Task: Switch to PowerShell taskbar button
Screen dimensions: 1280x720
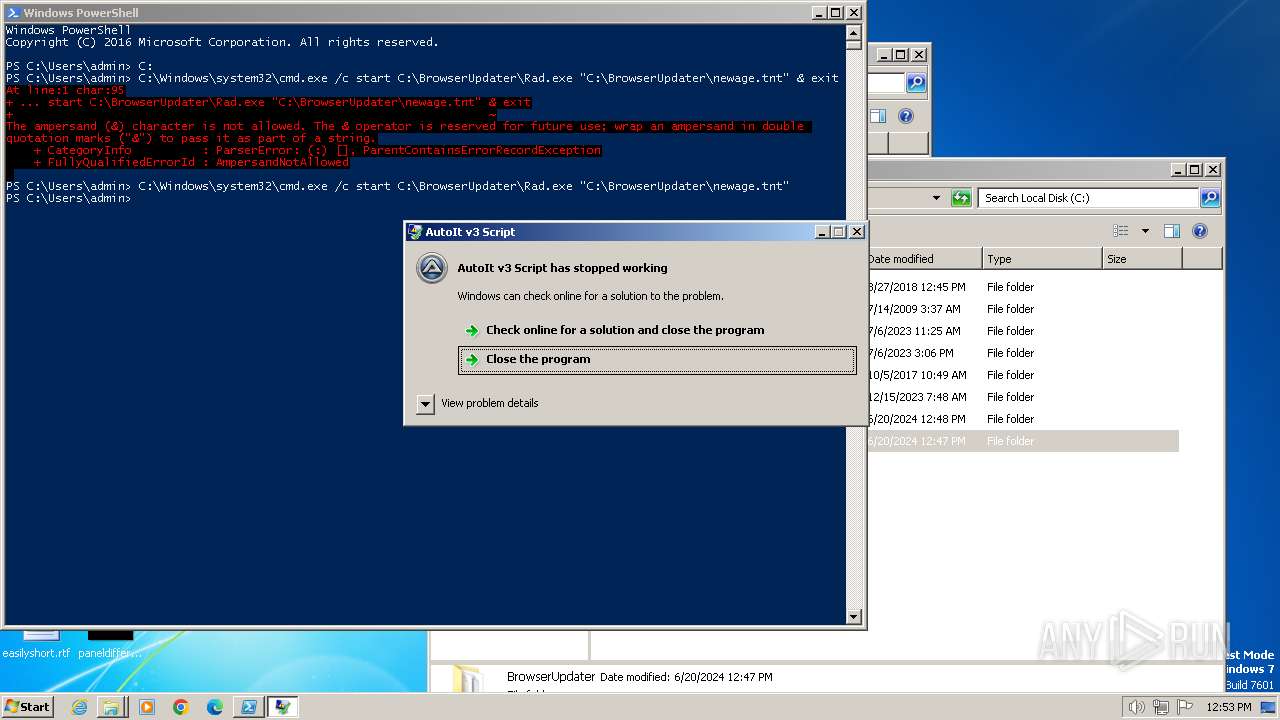Action: tap(248, 707)
